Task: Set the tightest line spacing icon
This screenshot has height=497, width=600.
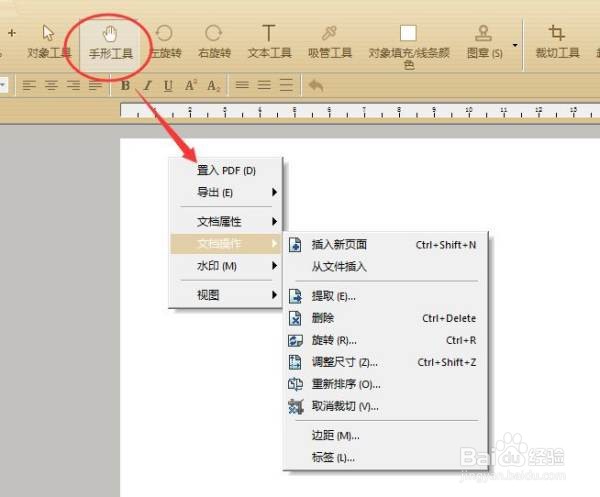Action: pyautogui.click(x=242, y=85)
